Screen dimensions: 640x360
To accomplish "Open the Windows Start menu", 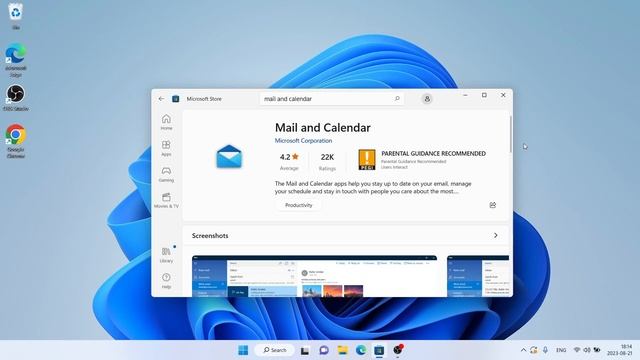I will [243, 350].
